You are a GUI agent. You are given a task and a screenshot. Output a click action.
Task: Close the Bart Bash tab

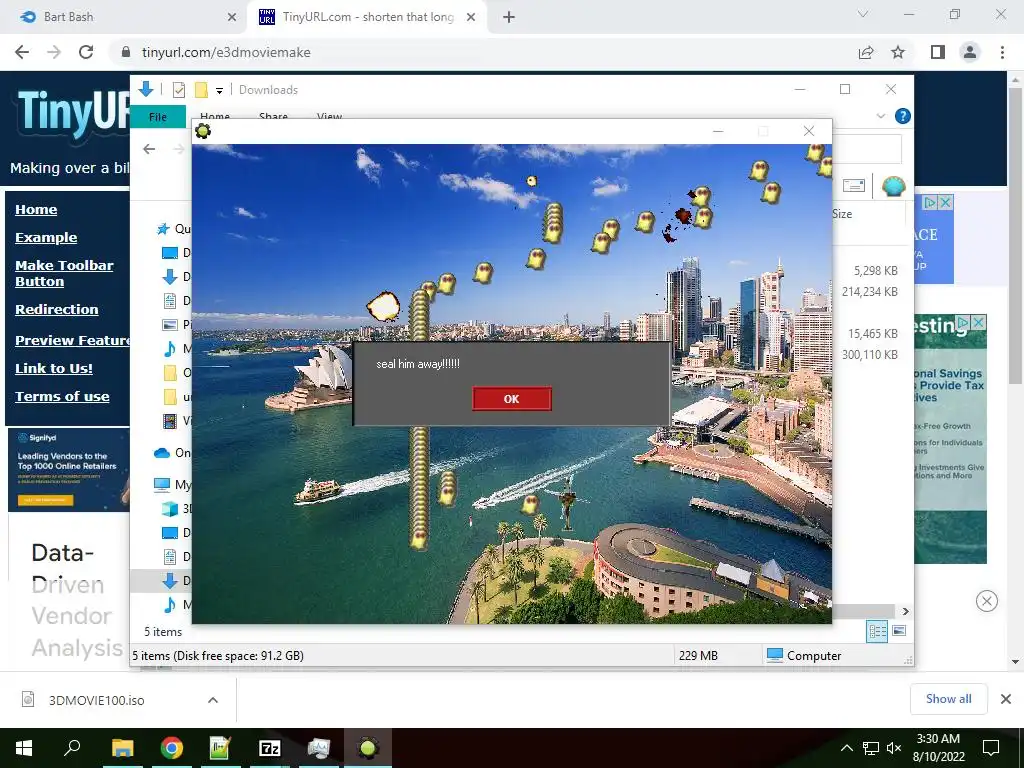point(232,17)
